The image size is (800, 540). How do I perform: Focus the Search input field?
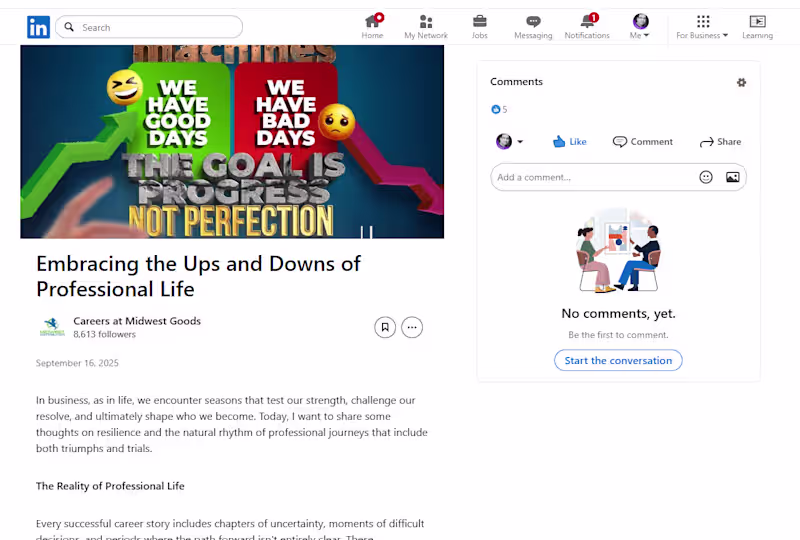pyautogui.click(x=149, y=27)
